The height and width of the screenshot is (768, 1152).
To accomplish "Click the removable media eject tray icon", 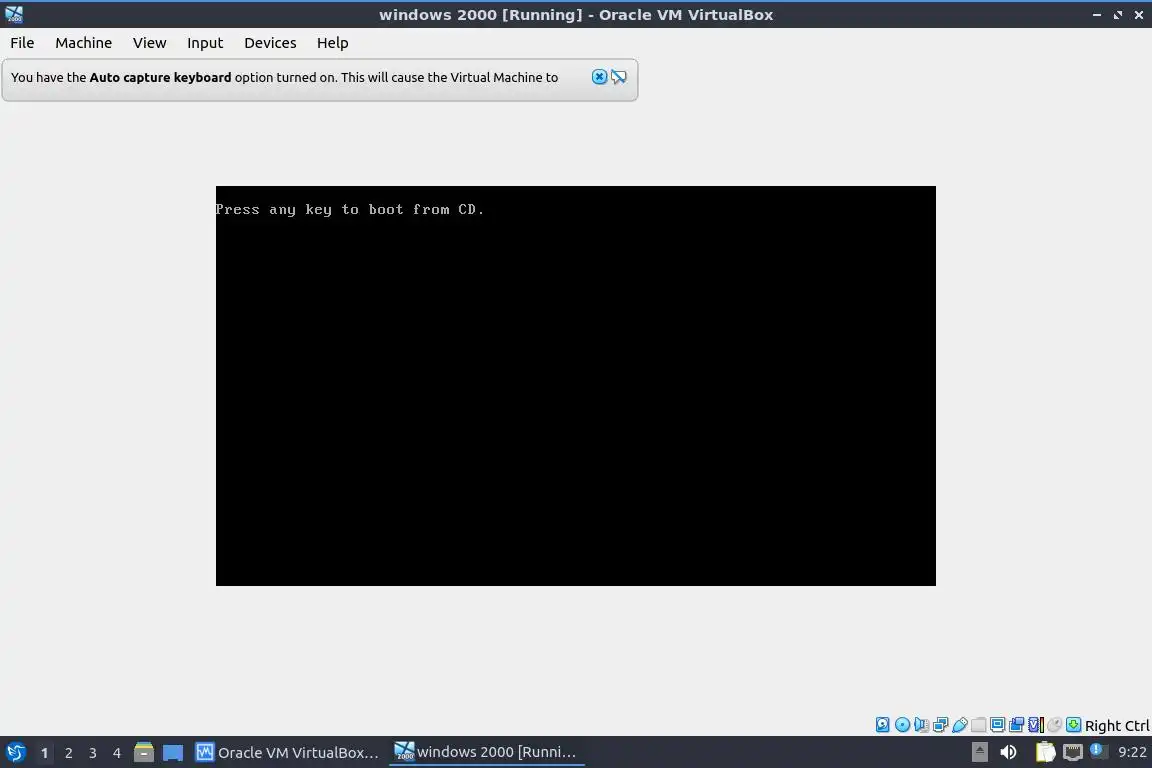I will [979, 752].
